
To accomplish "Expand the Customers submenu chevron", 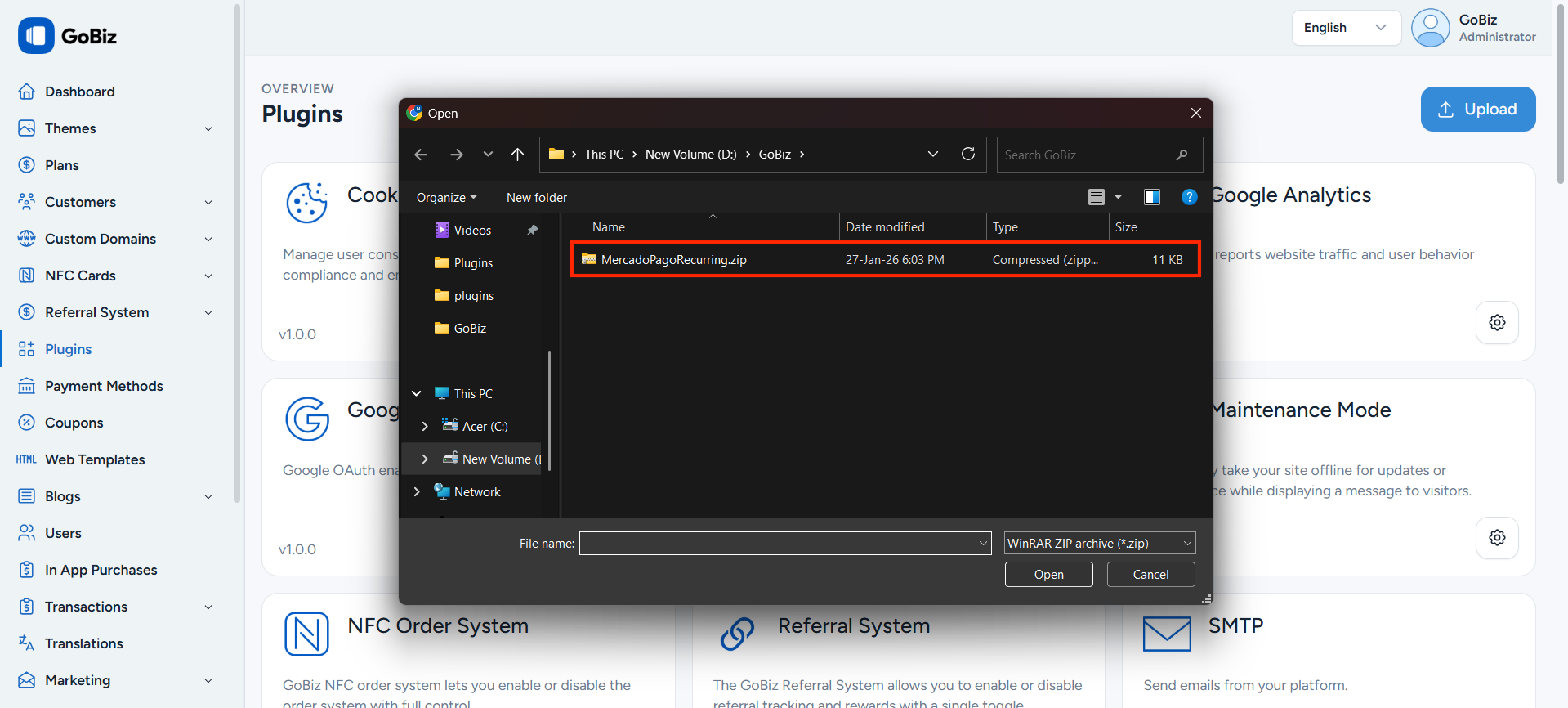I will [x=208, y=203].
